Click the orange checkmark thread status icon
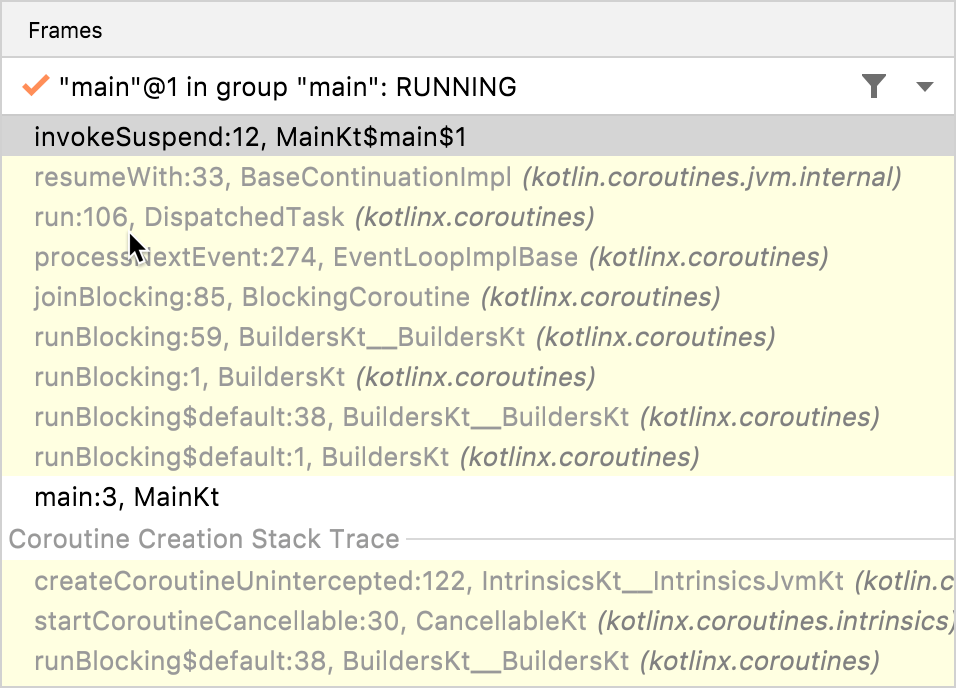Image resolution: width=956 pixels, height=688 pixels. pos(35,87)
